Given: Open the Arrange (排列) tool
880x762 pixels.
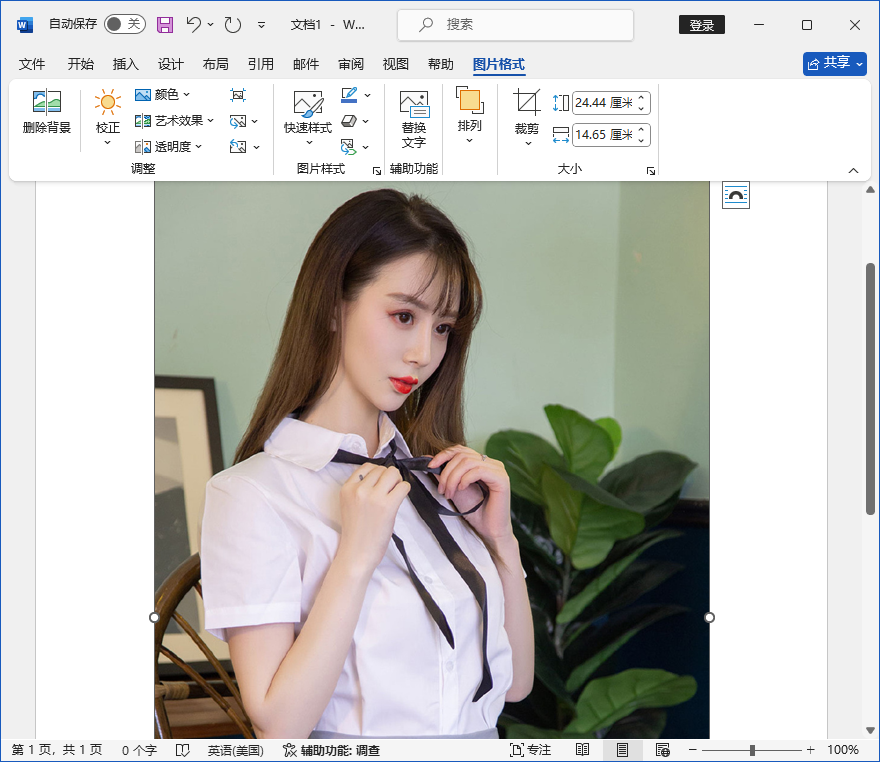Looking at the screenshot, I should [x=468, y=112].
